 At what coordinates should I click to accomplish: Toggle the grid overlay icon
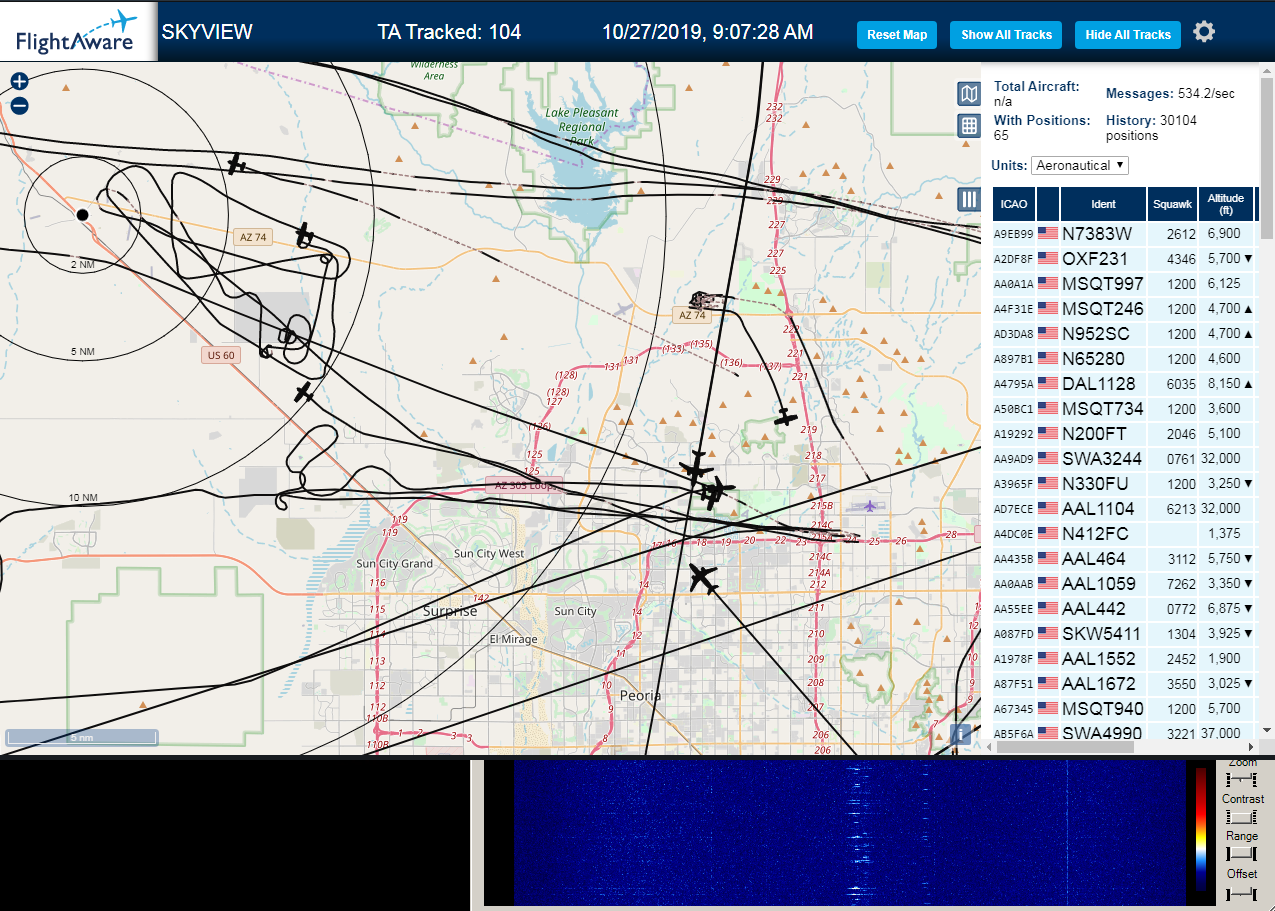click(x=968, y=126)
